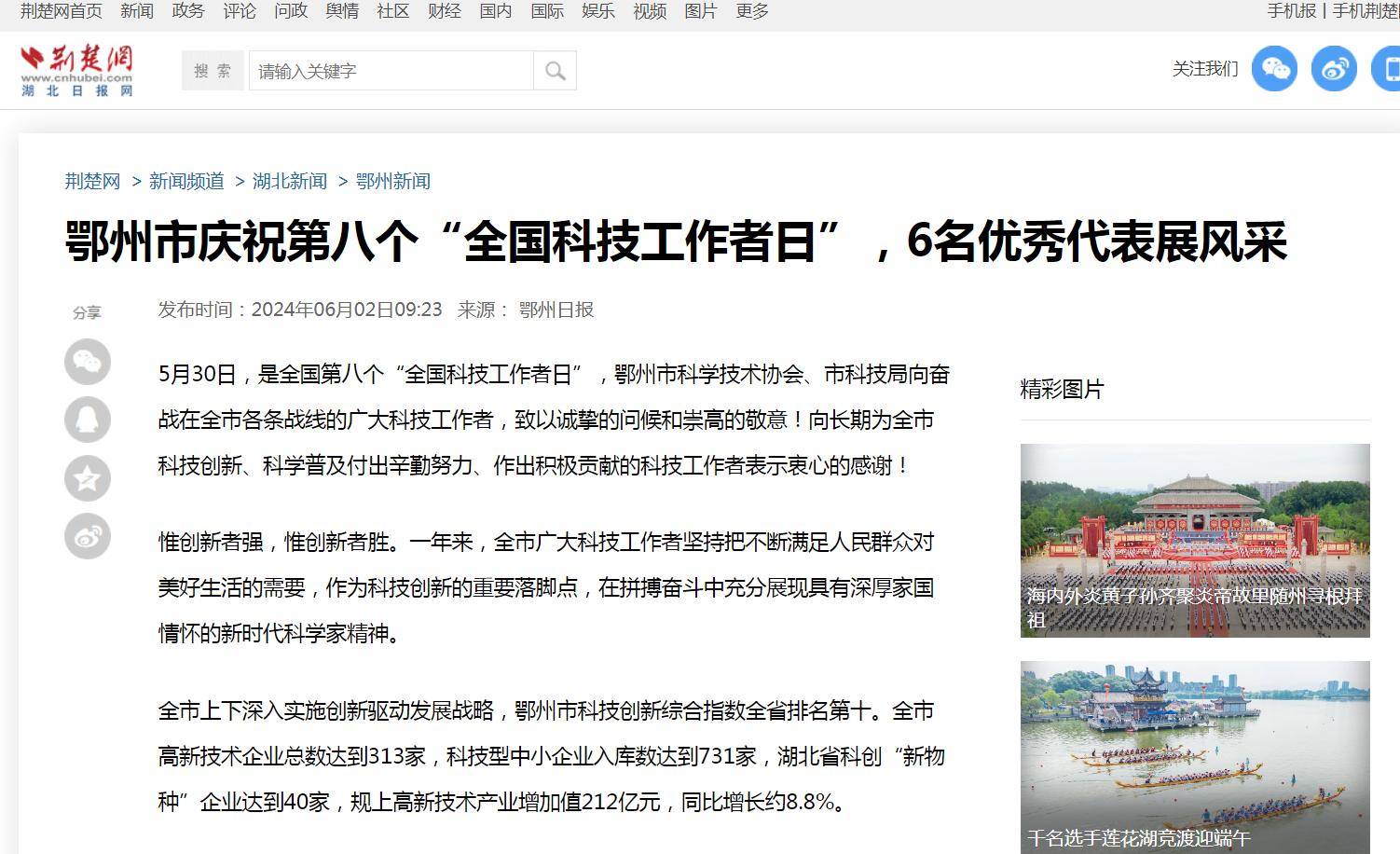Open the 更多 menu in top navigation
The image size is (1400, 854).
(752, 11)
